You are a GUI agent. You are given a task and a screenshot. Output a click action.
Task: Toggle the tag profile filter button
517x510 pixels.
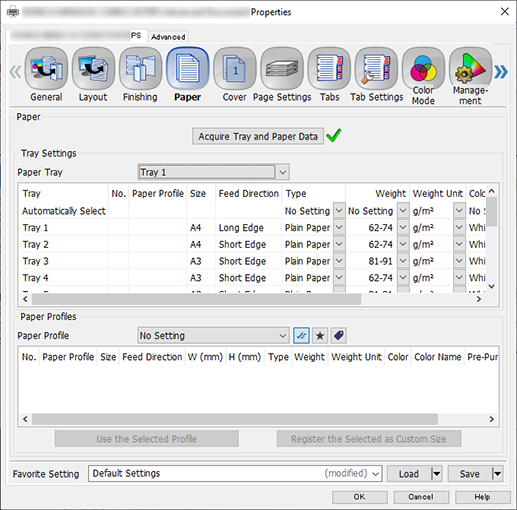(x=339, y=335)
